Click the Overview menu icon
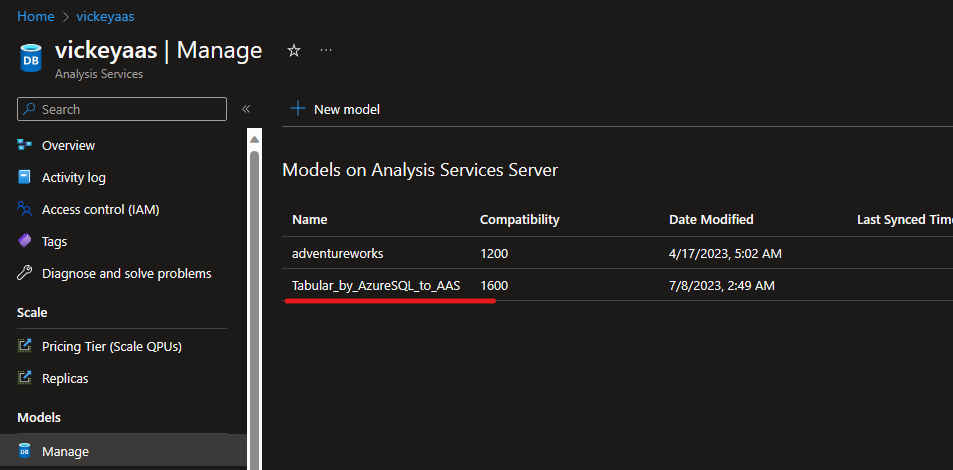The height and width of the screenshot is (470, 953). coord(24,145)
